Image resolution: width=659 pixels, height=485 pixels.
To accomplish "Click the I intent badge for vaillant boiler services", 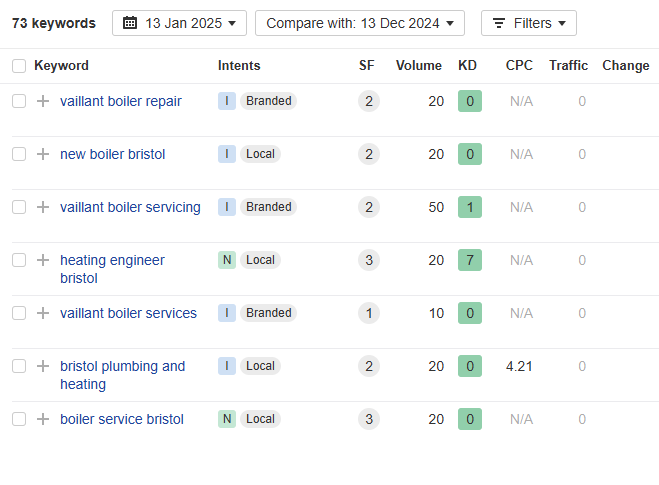I will click(227, 313).
